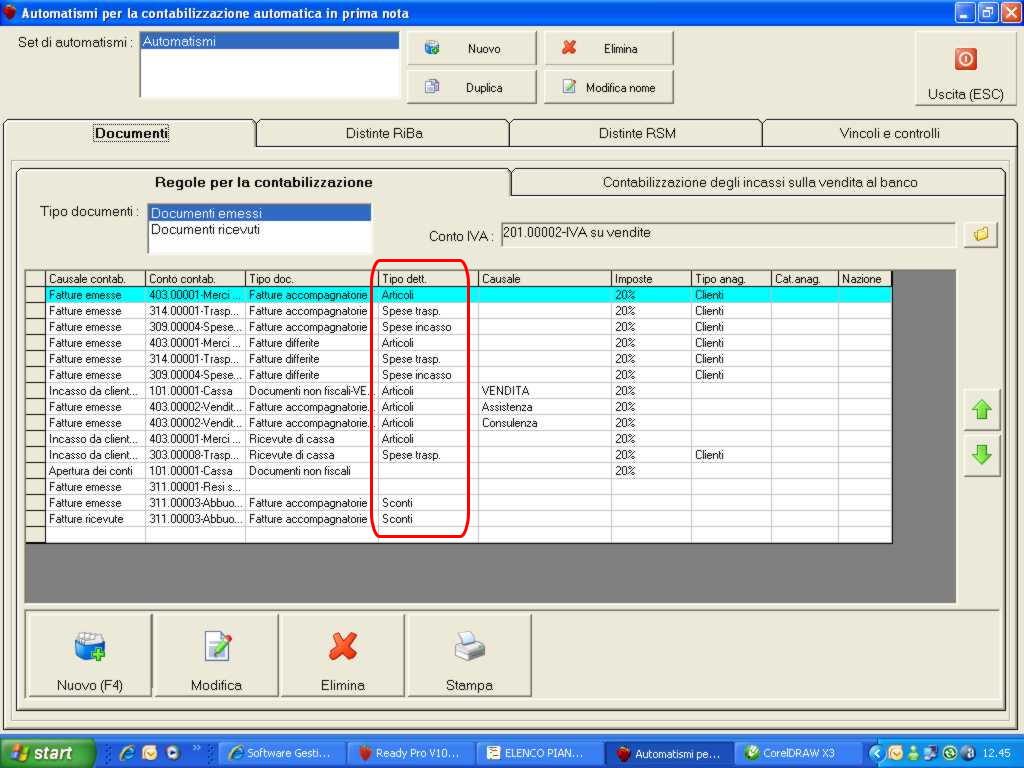Switch to ELENCO PIAN... taskbar window
The height and width of the screenshot is (768, 1024).
tap(539, 753)
